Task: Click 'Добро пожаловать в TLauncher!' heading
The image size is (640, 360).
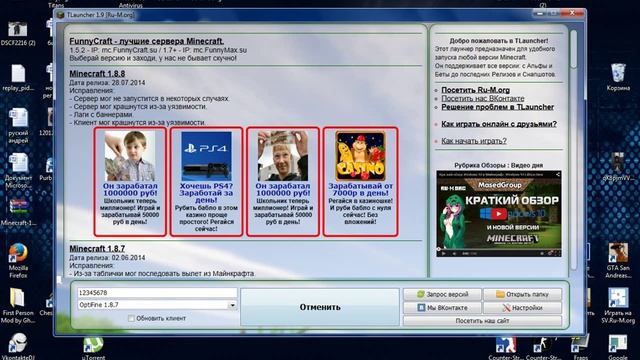Action: [x=499, y=41]
